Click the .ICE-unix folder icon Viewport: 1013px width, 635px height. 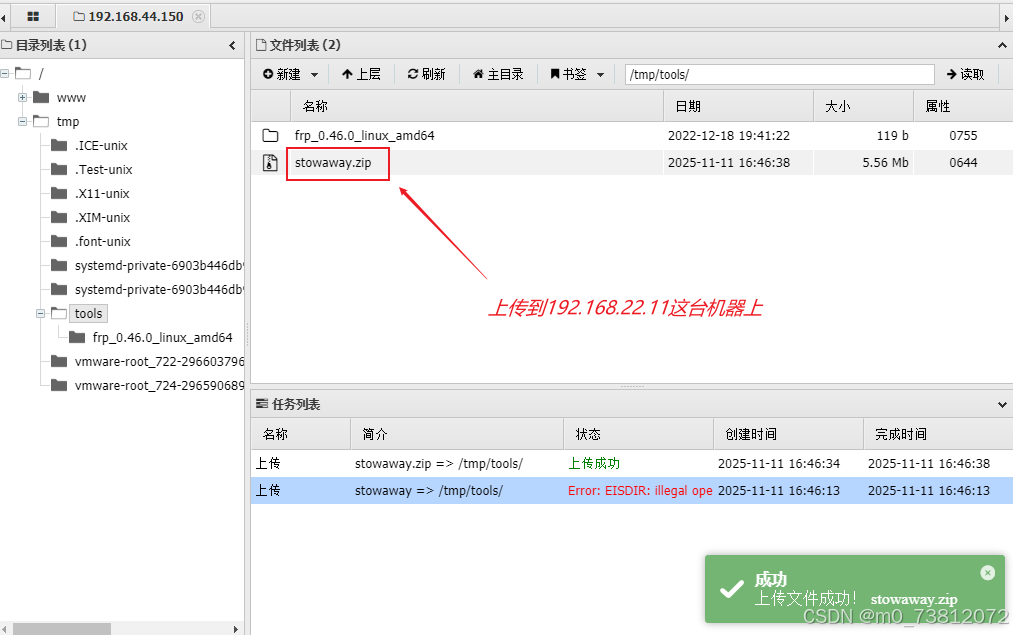click(59, 145)
